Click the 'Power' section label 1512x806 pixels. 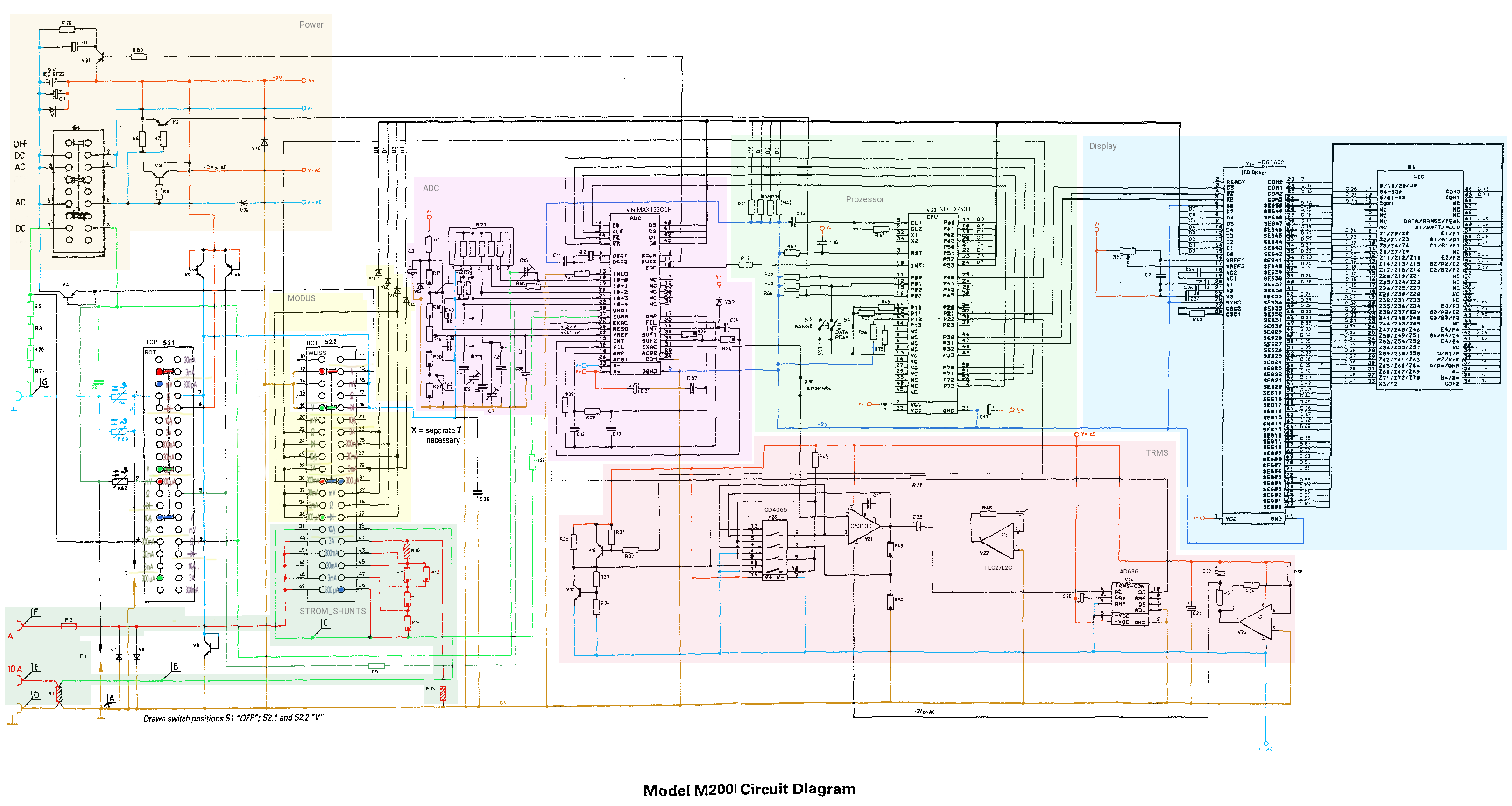coord(311,25)
